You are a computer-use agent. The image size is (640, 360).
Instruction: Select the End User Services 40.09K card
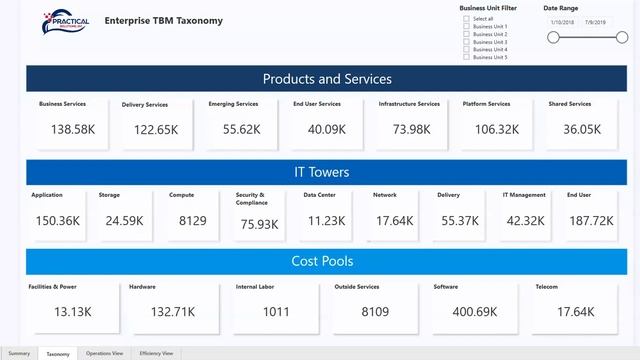point(327,124)
